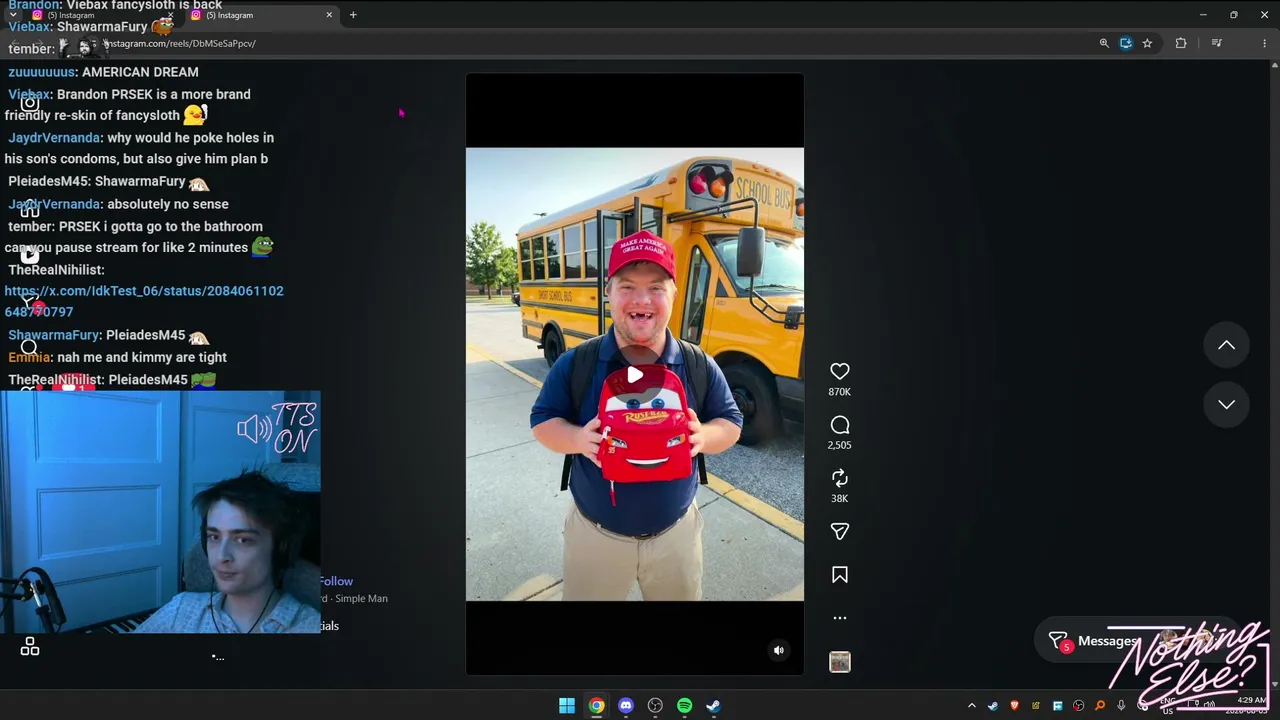The image size is (1280, 720).
Task: Open the Reels icon in Instagram's sidebar
Action: [30, 255]
